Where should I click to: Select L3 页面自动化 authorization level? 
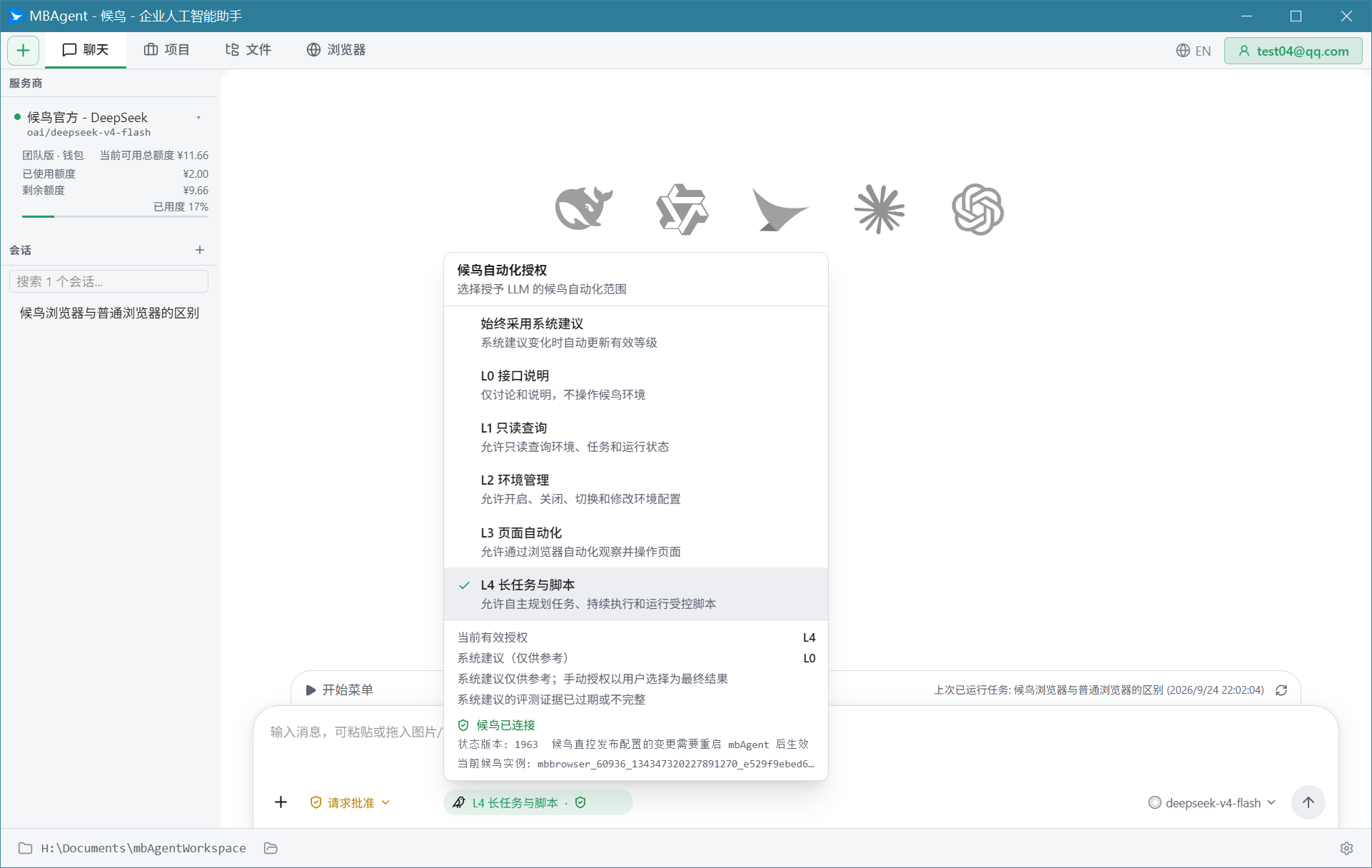point(635,542)
